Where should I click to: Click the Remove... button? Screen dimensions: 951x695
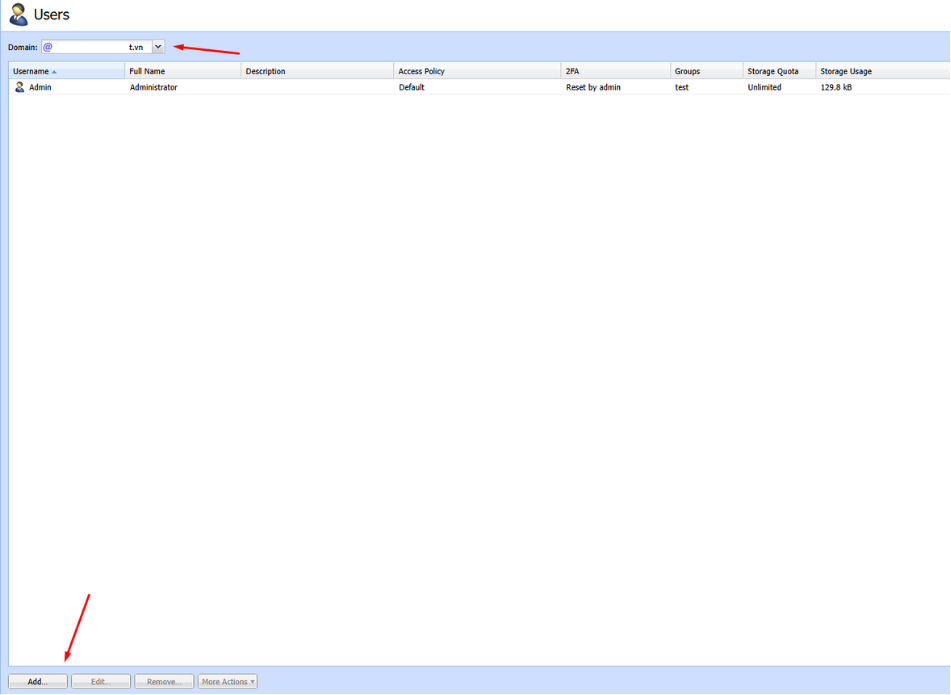pyautogui.click(x=164, y=682)
